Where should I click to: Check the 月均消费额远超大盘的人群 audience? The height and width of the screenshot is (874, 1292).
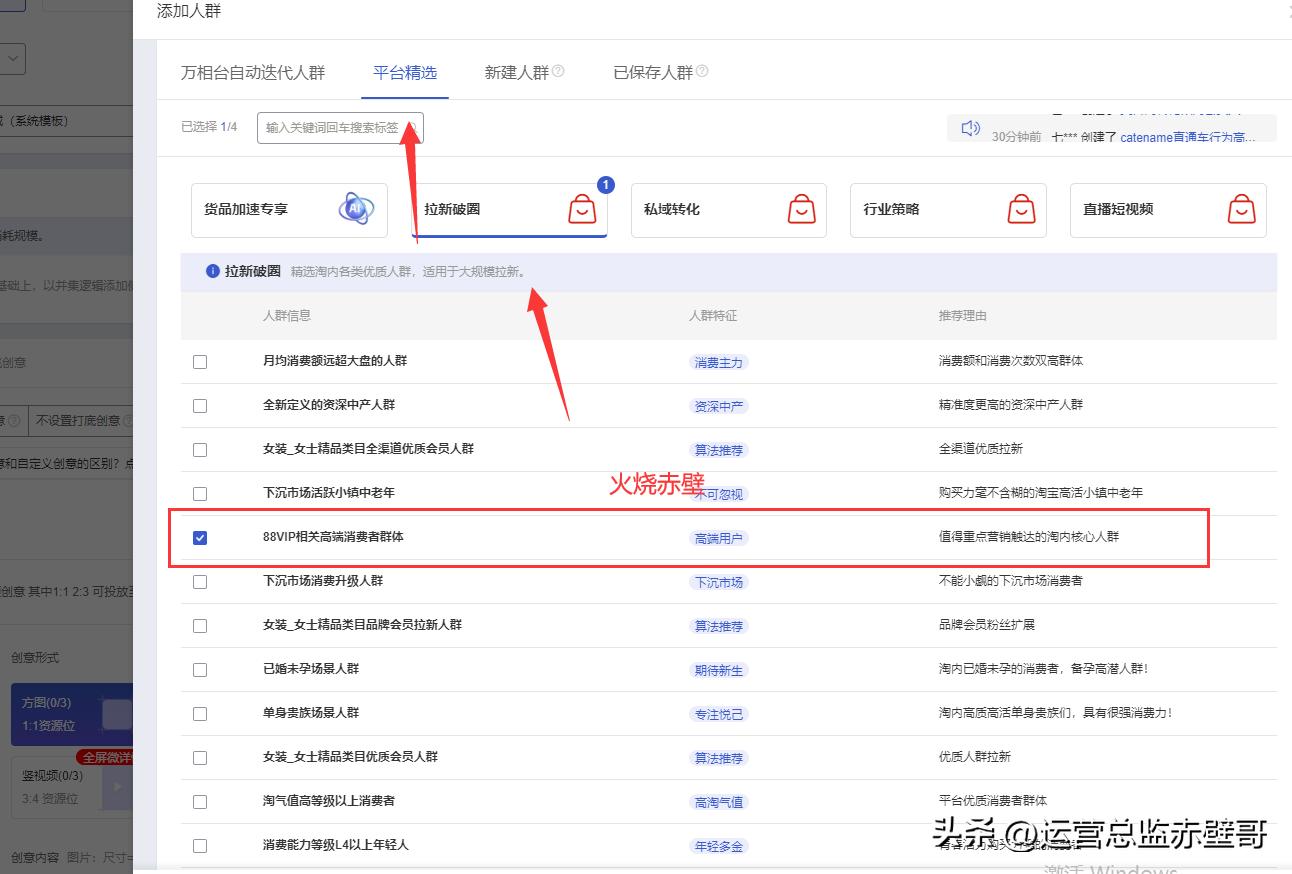click(x=201, y=362)
